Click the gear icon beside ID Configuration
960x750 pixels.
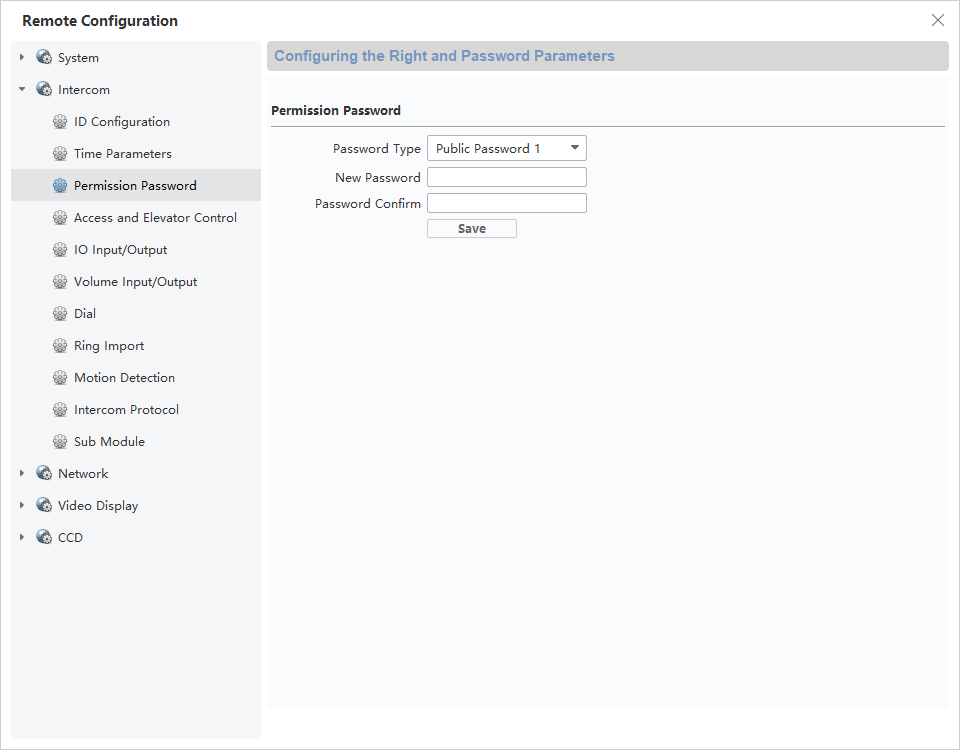point(60,122)
